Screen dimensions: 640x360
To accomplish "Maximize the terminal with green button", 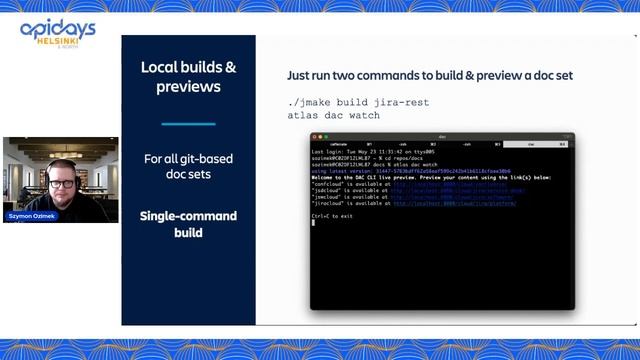I will (x=326, y=137).
